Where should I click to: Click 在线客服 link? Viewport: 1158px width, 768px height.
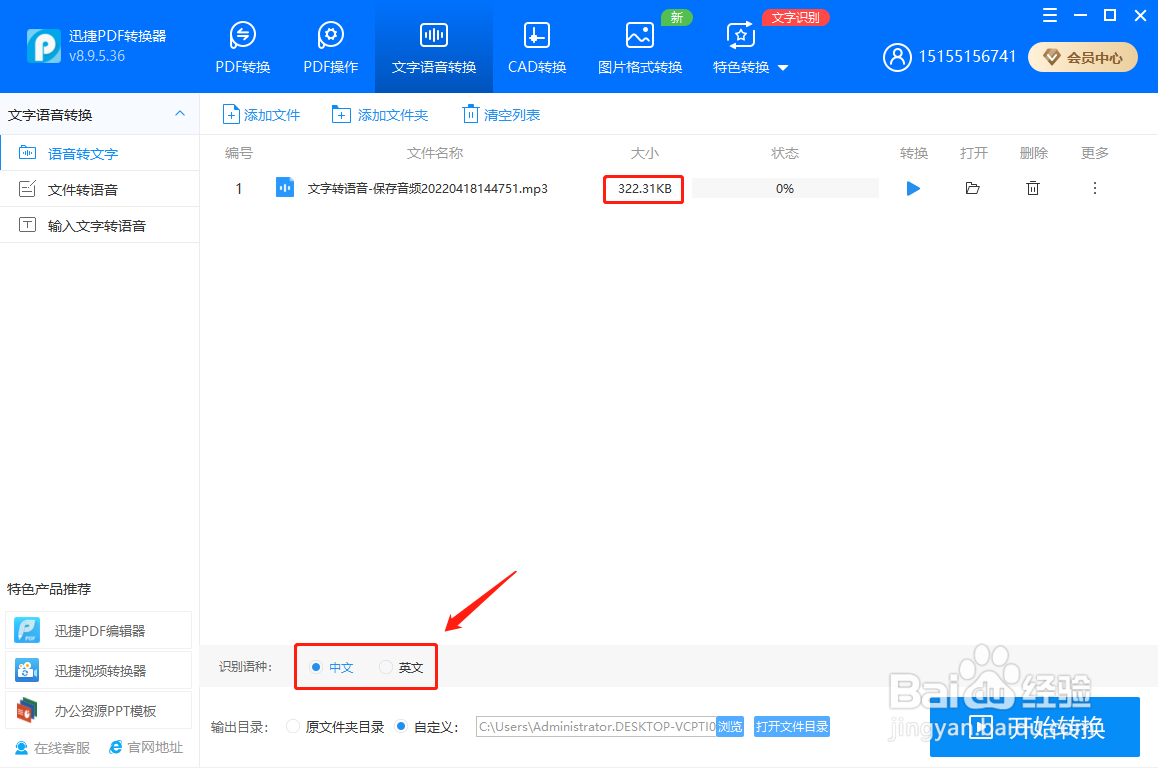52,747
